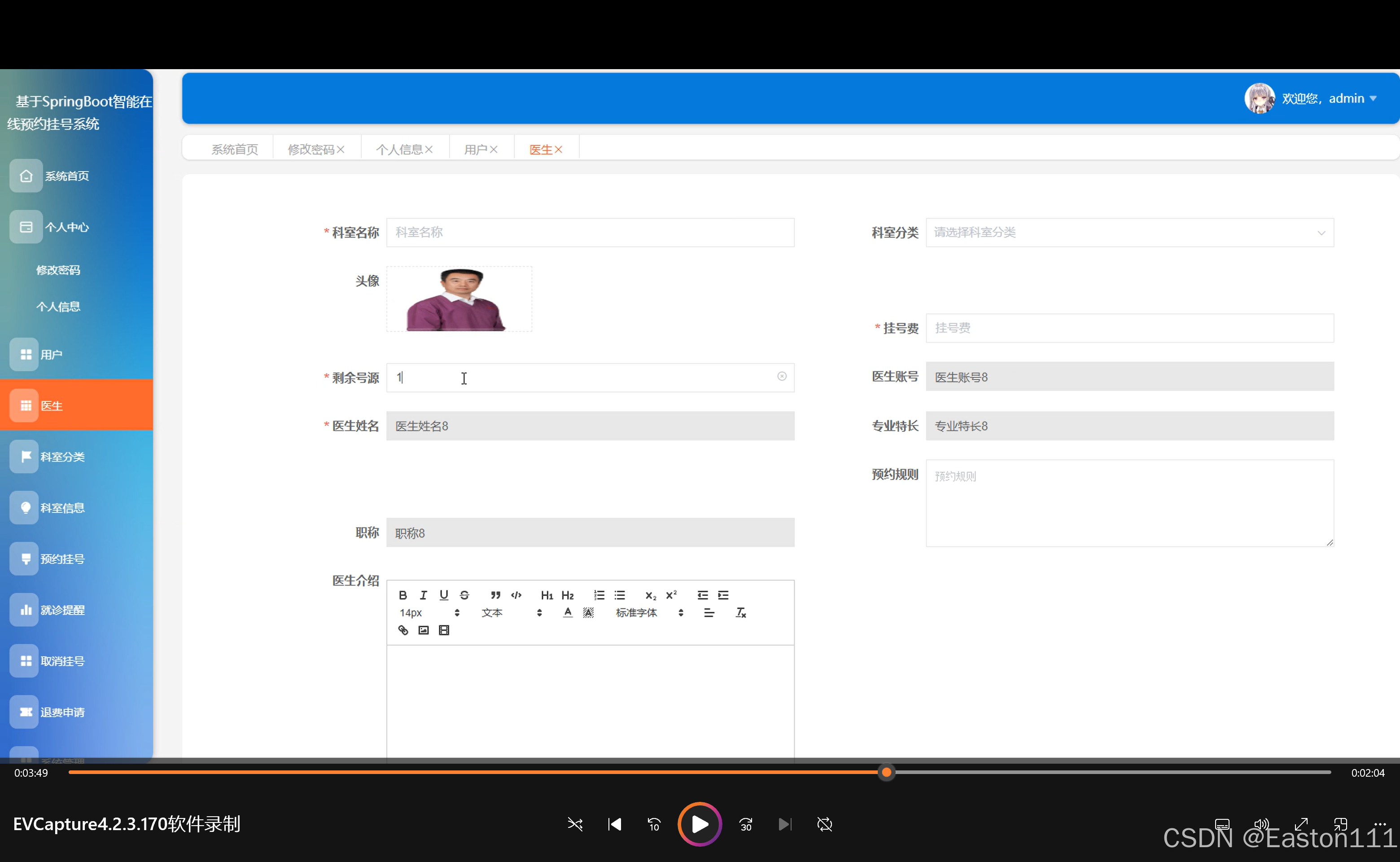Image resolution: width=1400 pixels, height=862 pixels.
Task: Toggle the ordered list in the editor
Action: coord(599,595)
